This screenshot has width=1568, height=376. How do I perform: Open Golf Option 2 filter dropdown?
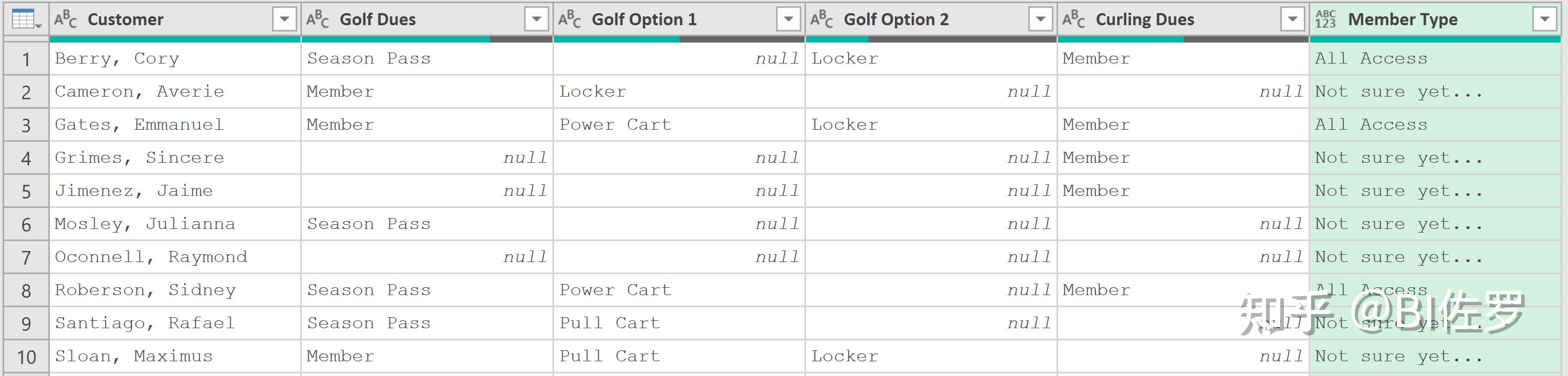(1040, 20)
